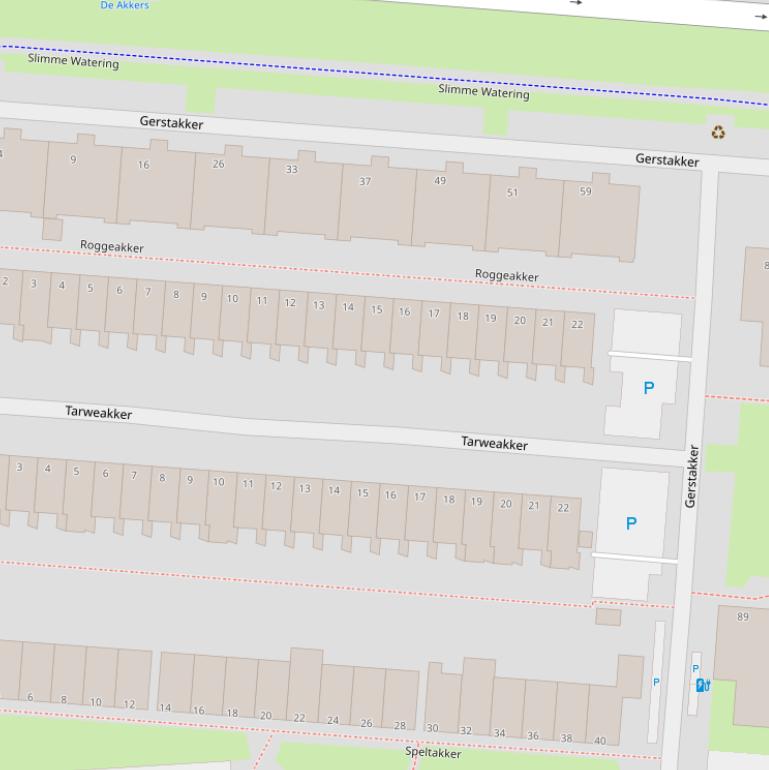Click the building labeled 37
Image resolution: width=769 pixels, height=770 pixels.
click(365, 181)
